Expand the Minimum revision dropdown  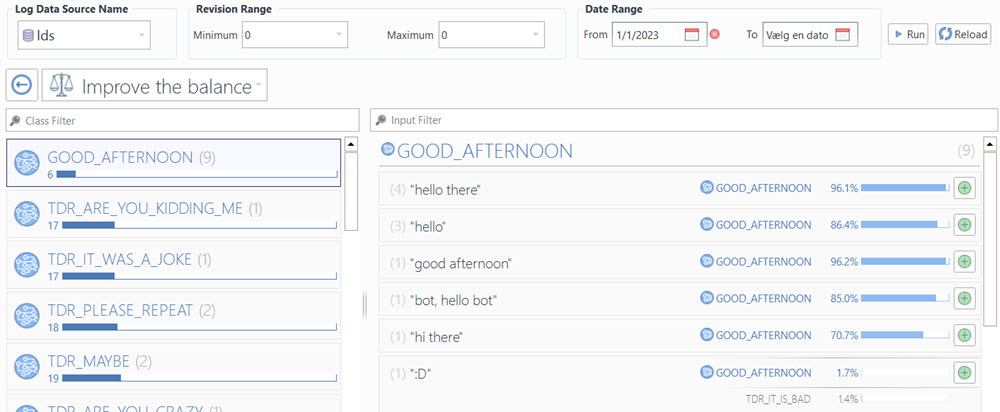(340, 35)
